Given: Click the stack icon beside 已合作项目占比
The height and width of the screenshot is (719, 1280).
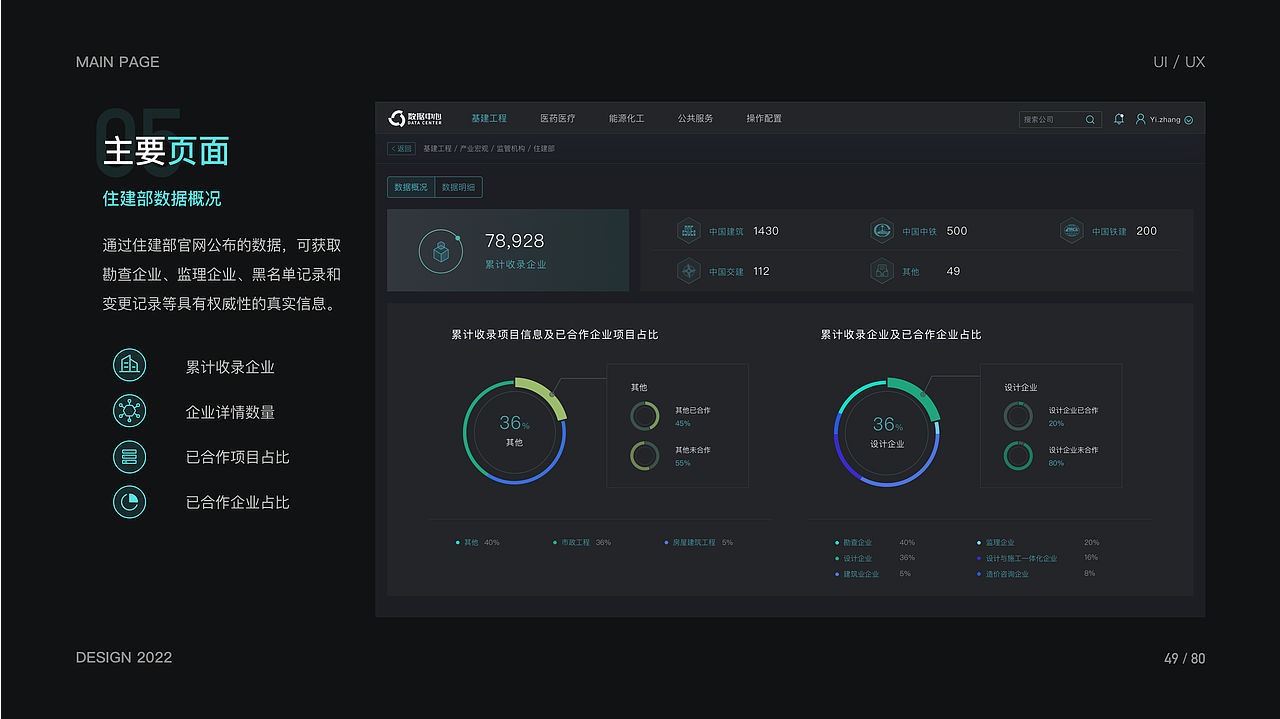Looking at the screenshot, I should click(x=129, y=457).
